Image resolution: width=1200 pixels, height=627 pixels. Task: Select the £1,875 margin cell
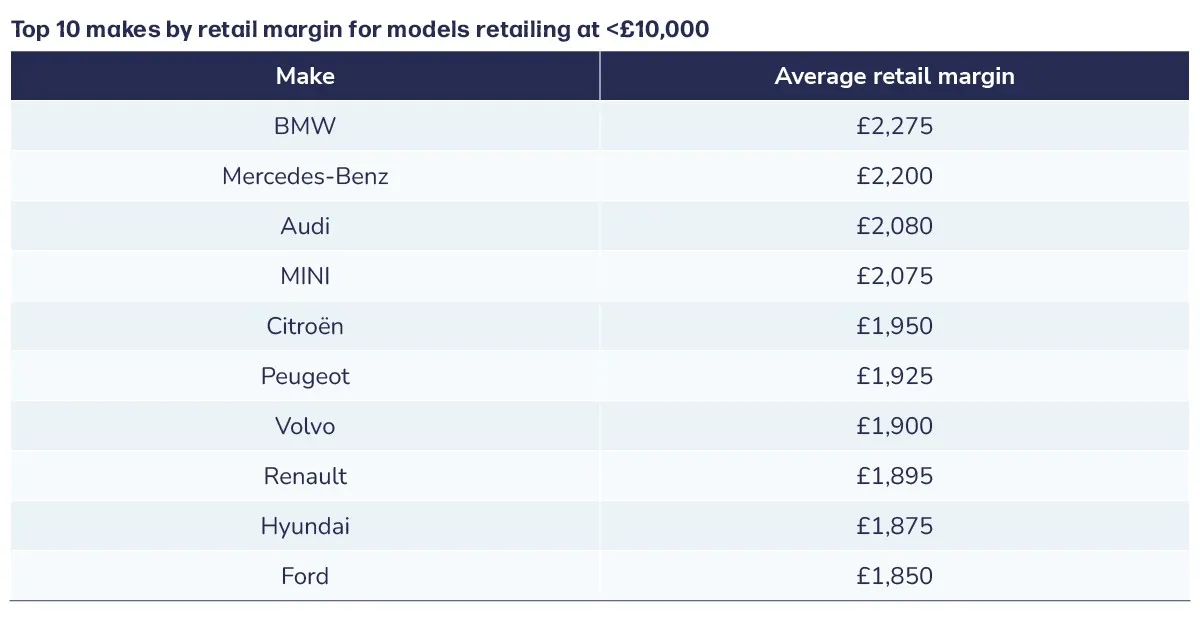pos(894,526)
